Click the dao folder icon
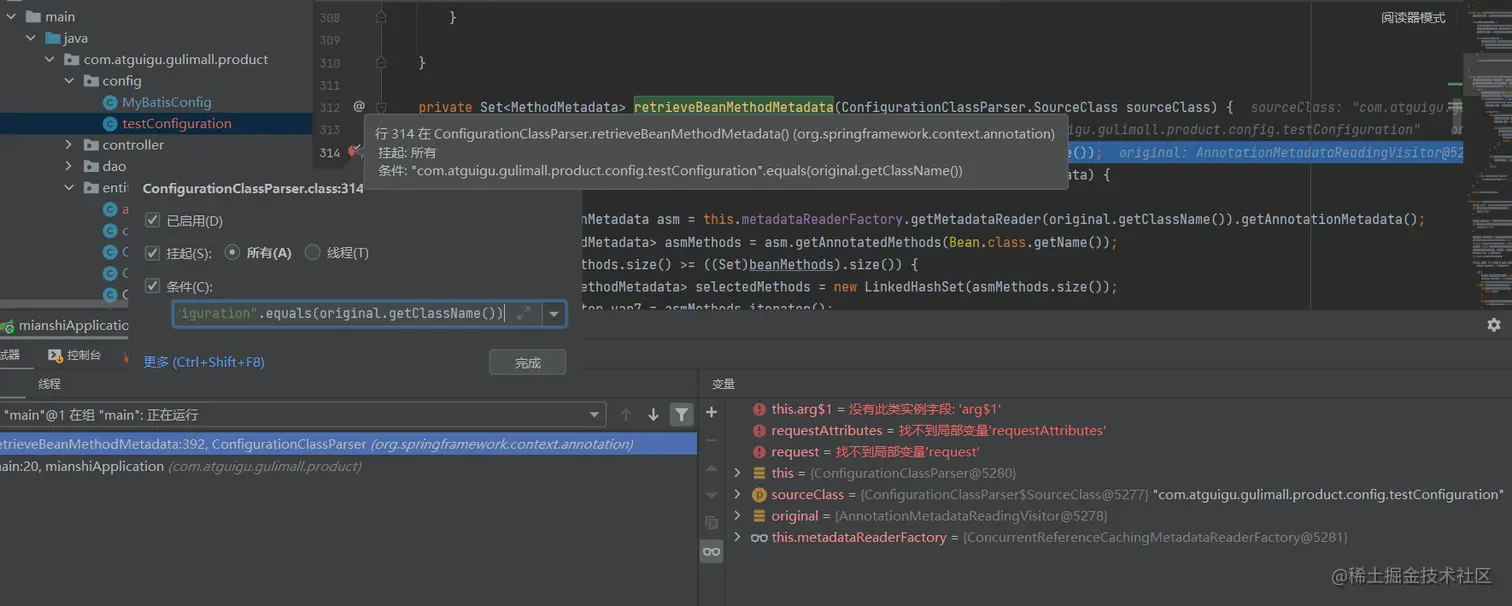Screen dimensions: 1512x606 click(x=91, y=166)
